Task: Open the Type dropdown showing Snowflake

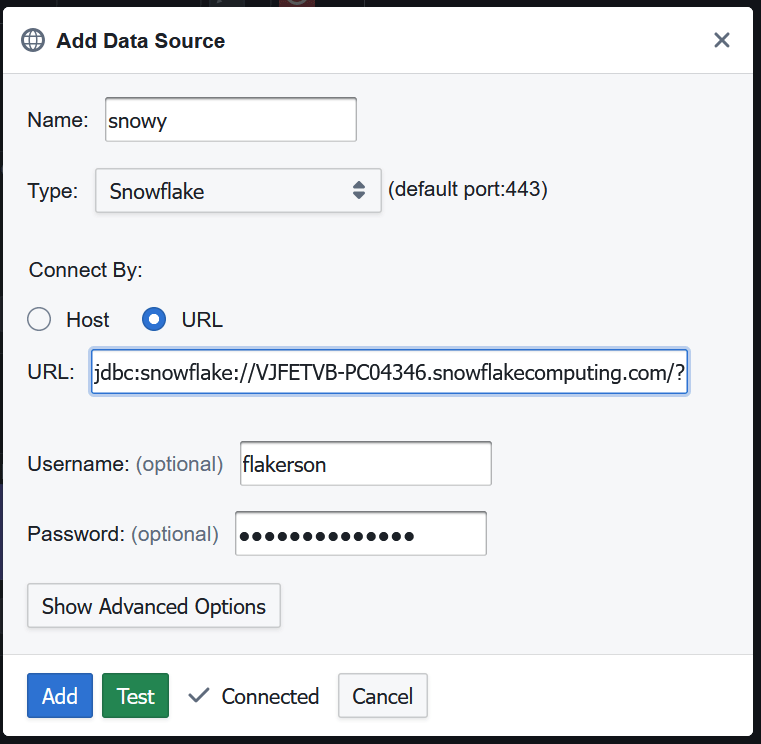Action: pyautogui.click(x=238, y=191)
